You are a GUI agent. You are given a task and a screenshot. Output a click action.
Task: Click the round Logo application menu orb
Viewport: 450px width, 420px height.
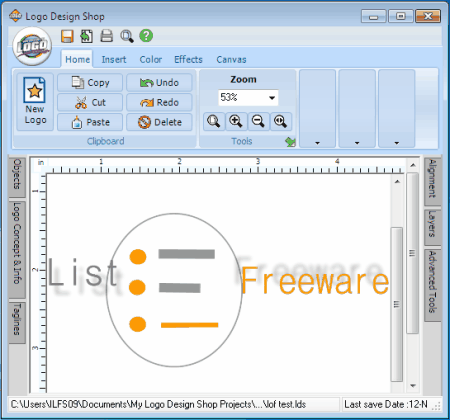[32, 47]
